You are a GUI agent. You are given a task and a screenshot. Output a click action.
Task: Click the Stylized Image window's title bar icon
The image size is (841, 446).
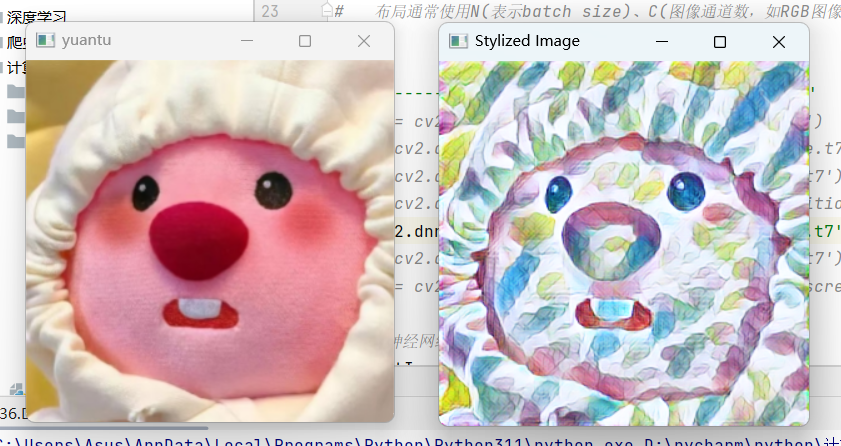[459, 41]
